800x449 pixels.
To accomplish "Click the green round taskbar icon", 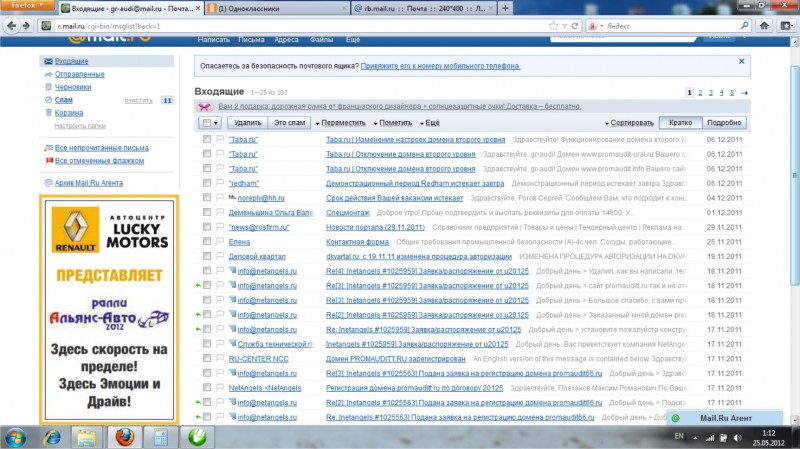I will click(197, 437).
